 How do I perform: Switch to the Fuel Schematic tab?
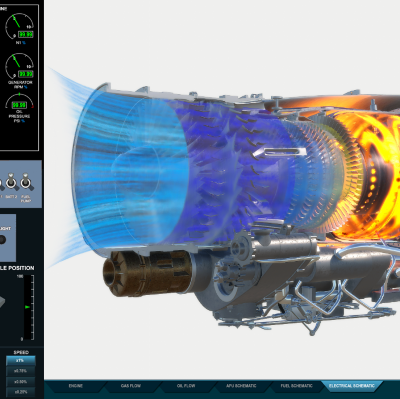pos(297,386)
